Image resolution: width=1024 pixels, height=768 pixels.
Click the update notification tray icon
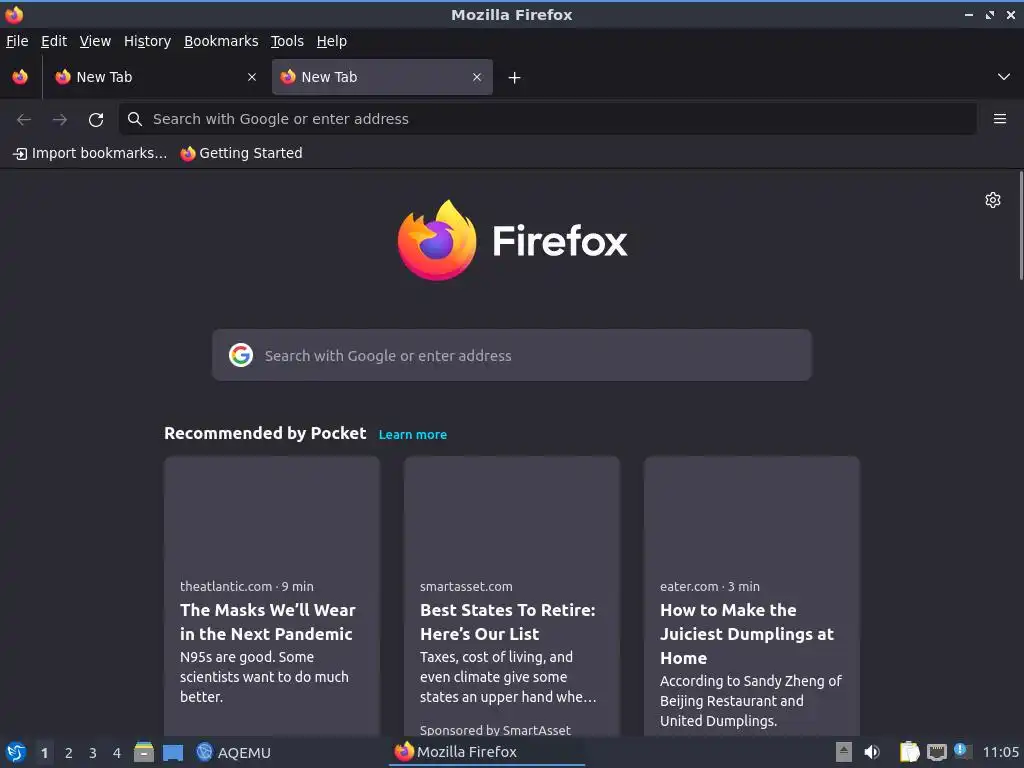coord(962,750)
